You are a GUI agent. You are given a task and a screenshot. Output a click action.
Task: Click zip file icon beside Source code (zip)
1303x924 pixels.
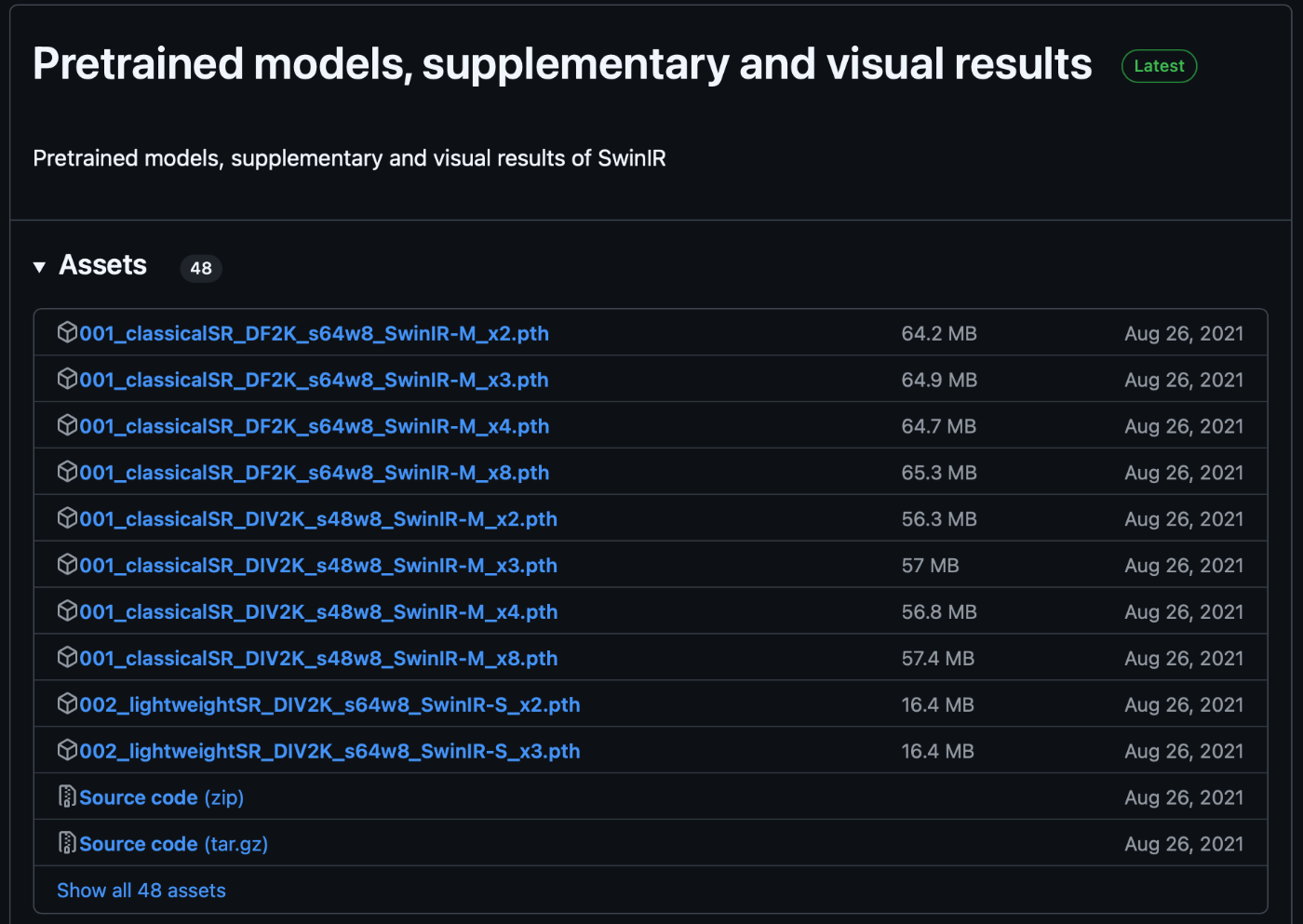point(67,797)
